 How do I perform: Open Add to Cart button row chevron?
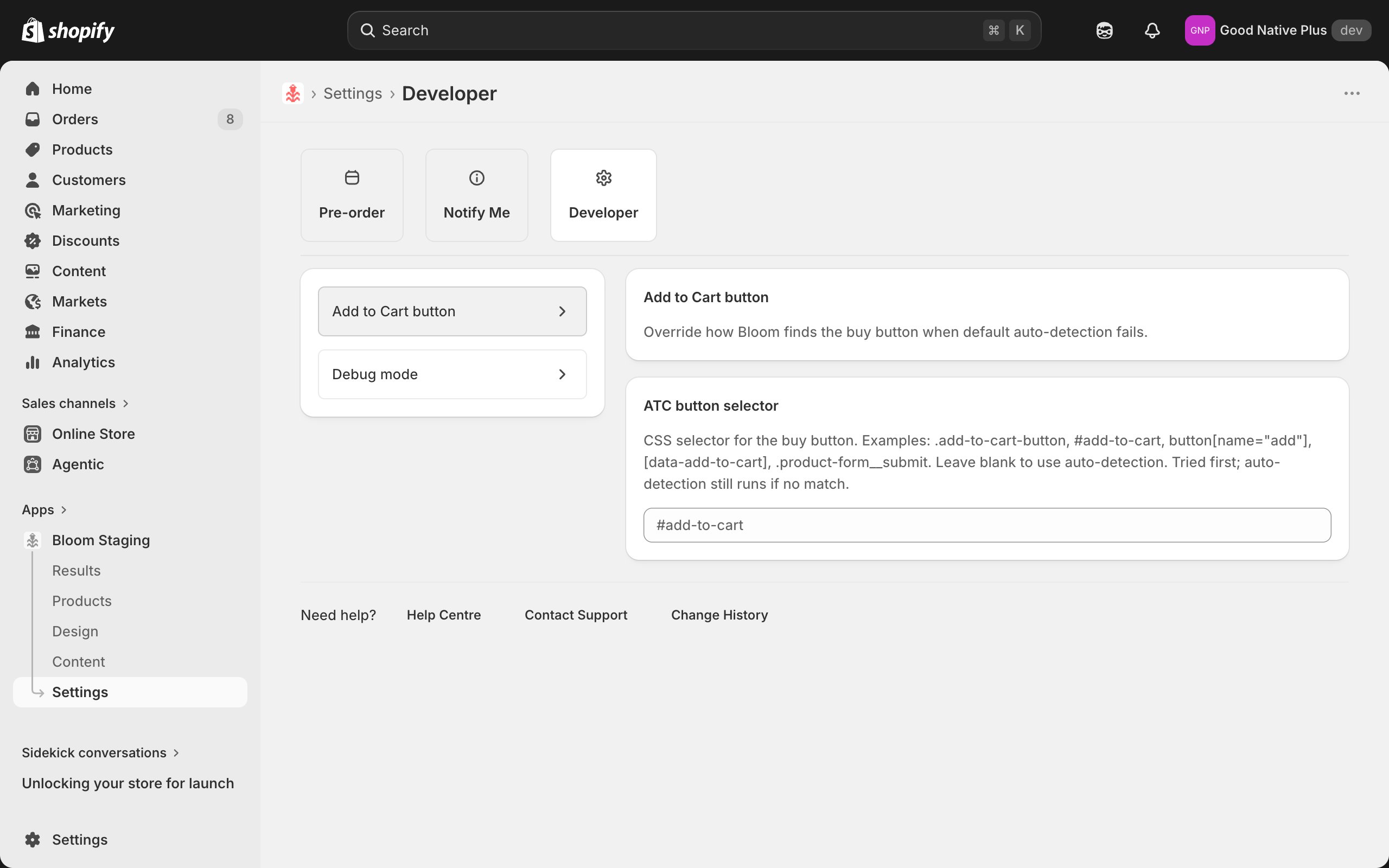(x=562, y=311)
